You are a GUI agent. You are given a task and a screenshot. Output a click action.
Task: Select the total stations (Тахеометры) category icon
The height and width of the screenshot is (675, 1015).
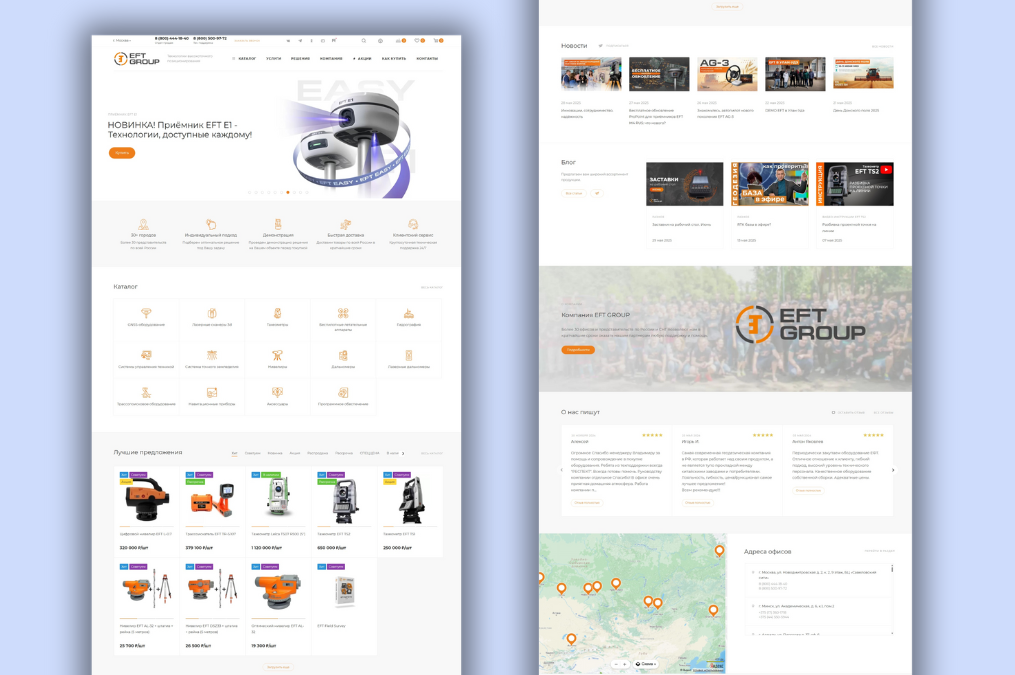tap(277, 313)
